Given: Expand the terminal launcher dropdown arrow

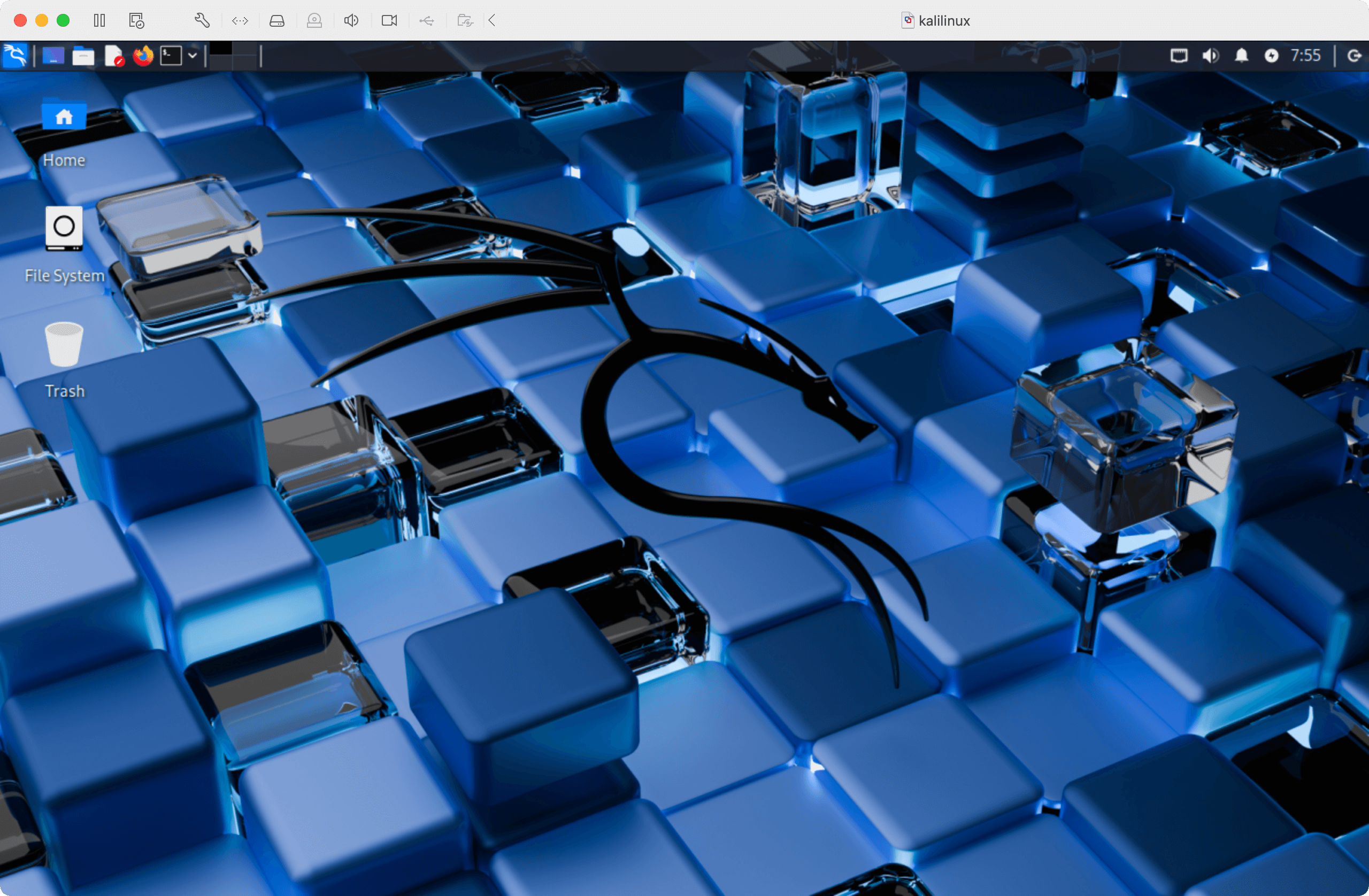Looking at the screenshot, I should 193,55.
